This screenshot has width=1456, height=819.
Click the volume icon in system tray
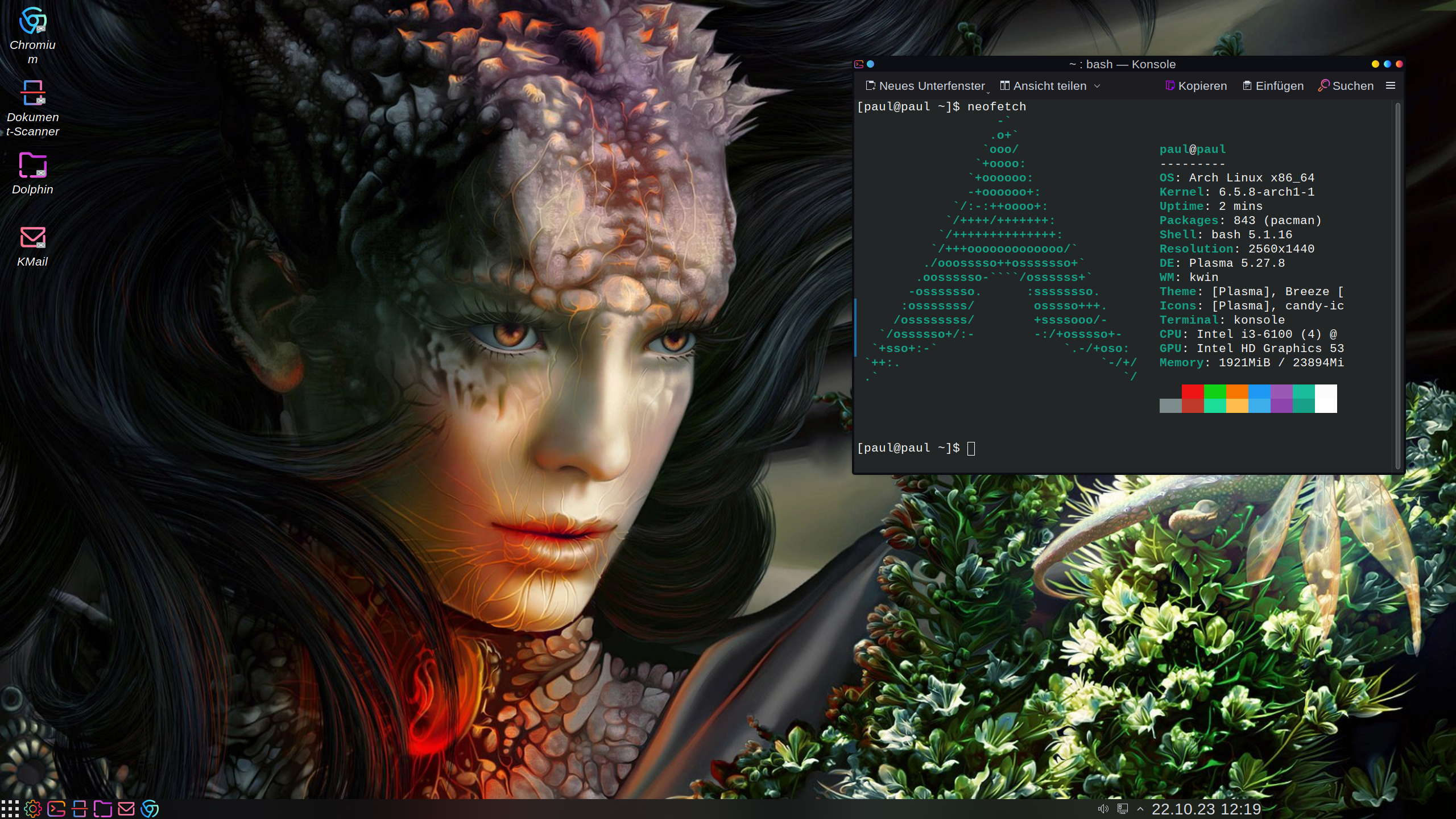point(1103,809)
